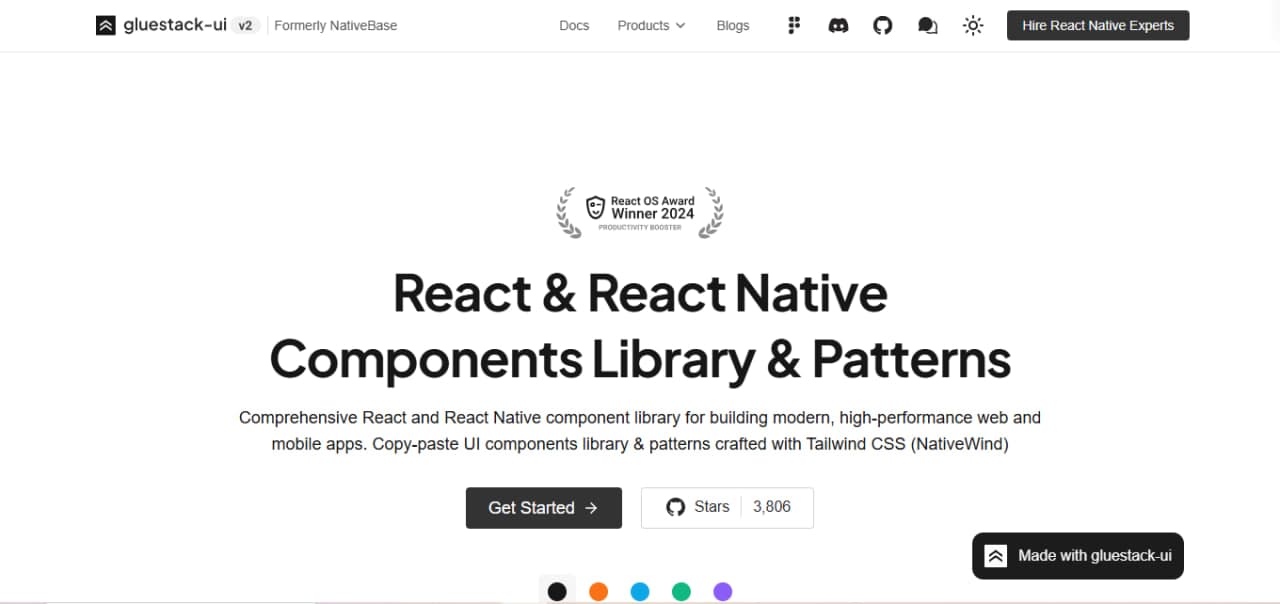Click the v2 version badge
1280x604 pixels.
pyautogui.click(x=245, y=26)
